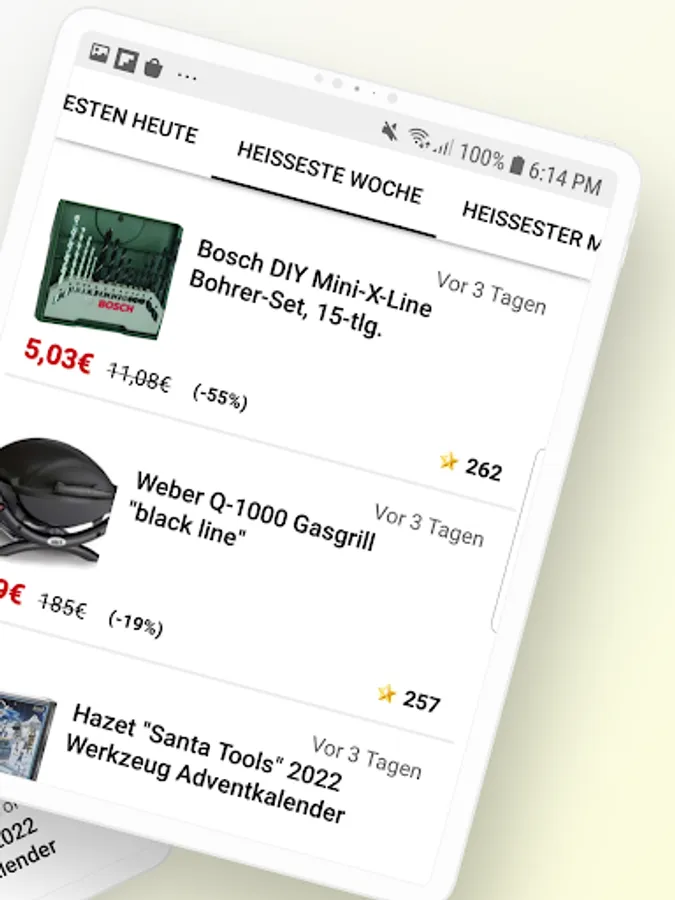Screen dimensions: 675x900
Task: Tap the Wi-Fi signal icon
Action: tap(420, 138)
